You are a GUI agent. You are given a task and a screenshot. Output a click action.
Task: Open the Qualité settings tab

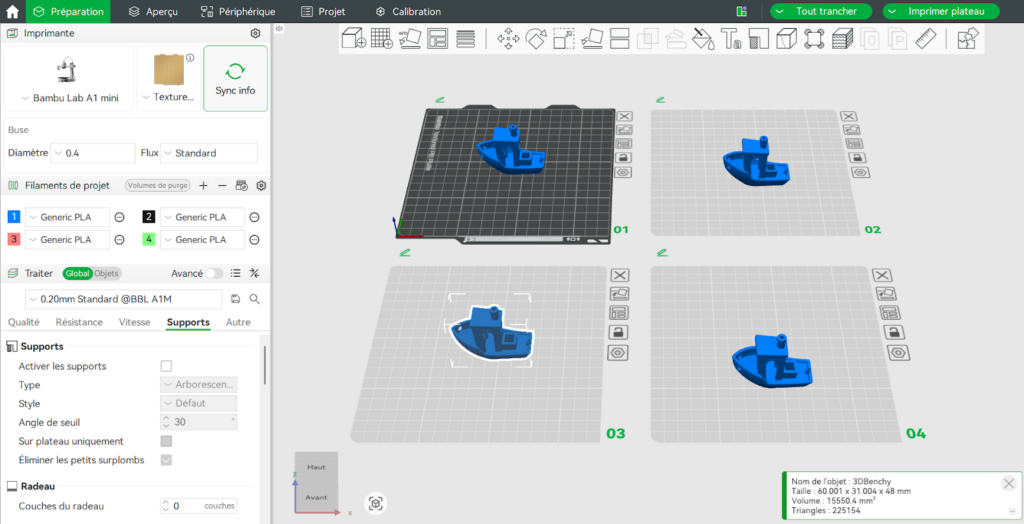24,322
